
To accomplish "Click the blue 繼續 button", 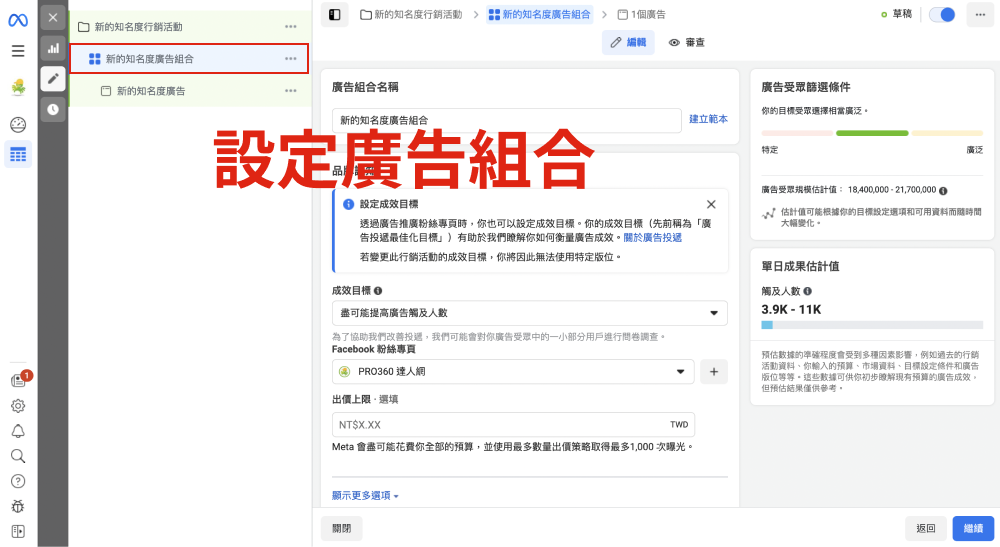I will [x=972, y=528].
